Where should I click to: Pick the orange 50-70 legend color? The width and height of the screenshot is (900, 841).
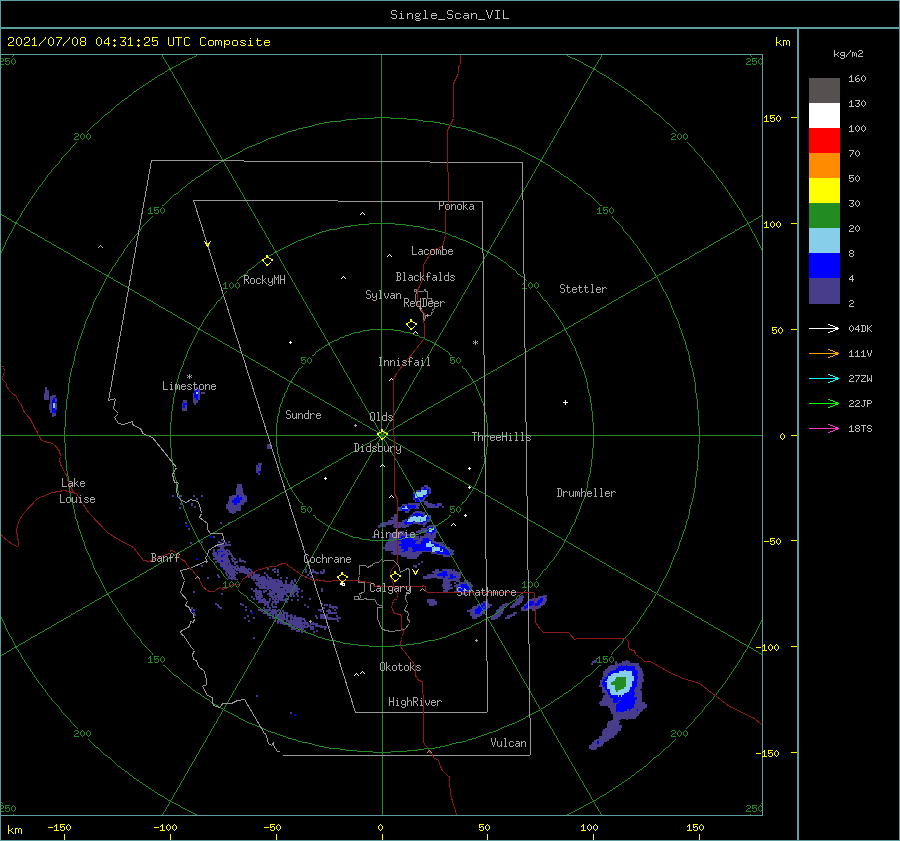(824, 165)
